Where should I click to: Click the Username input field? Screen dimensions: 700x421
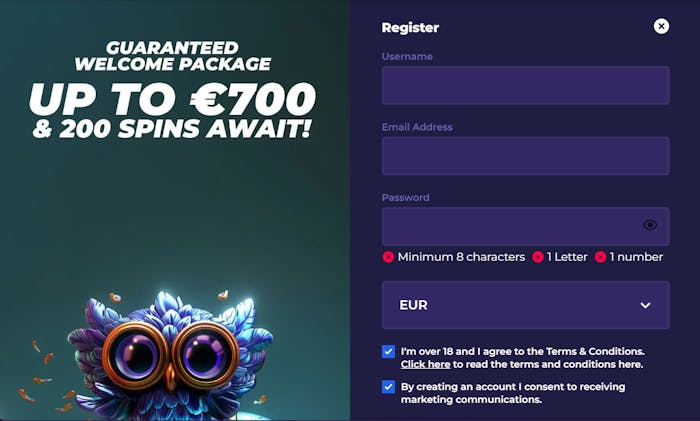pyautogui.click(x=525, y=85)
